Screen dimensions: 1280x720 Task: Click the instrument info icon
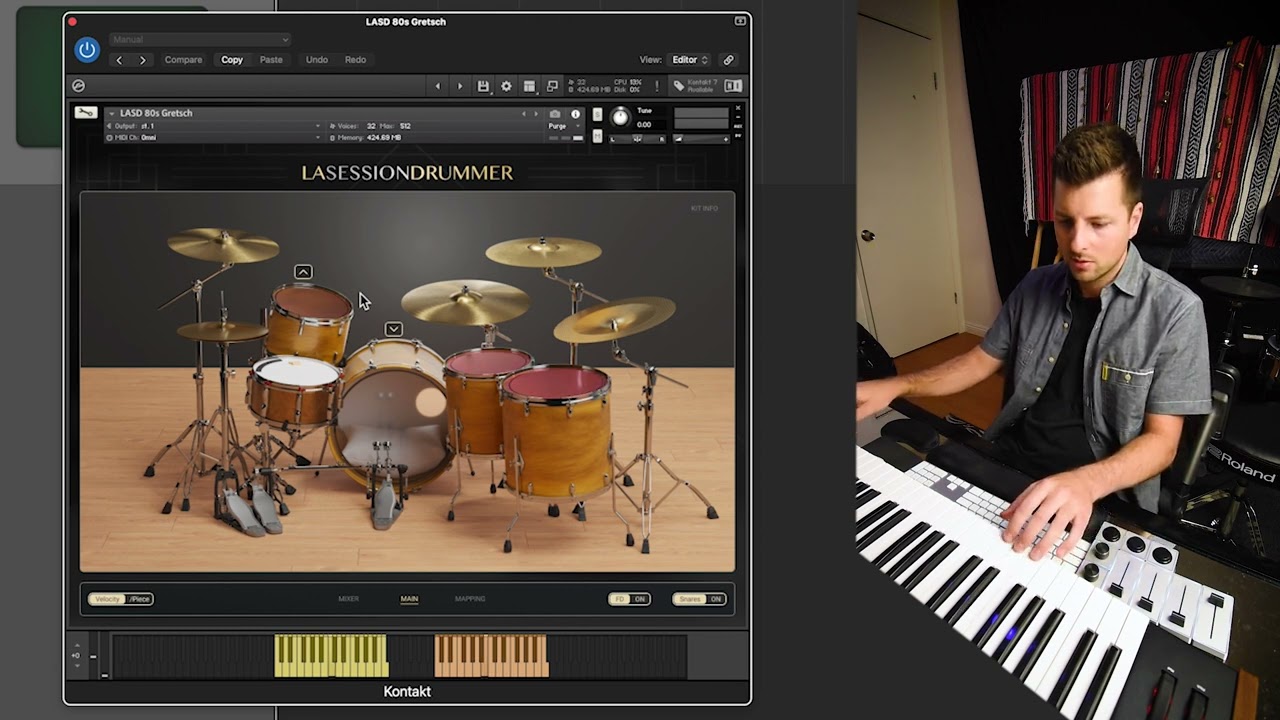pos(575,114)
